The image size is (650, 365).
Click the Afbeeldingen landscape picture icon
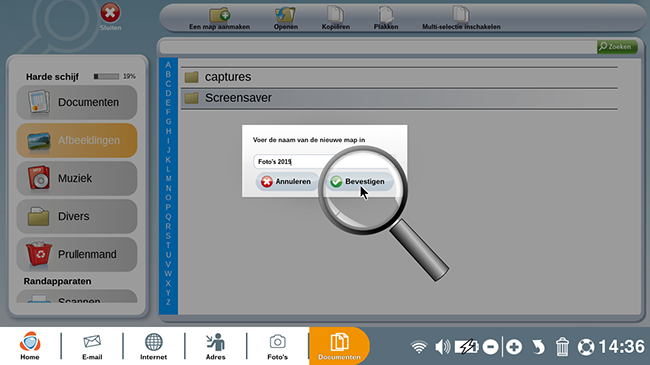39,141
